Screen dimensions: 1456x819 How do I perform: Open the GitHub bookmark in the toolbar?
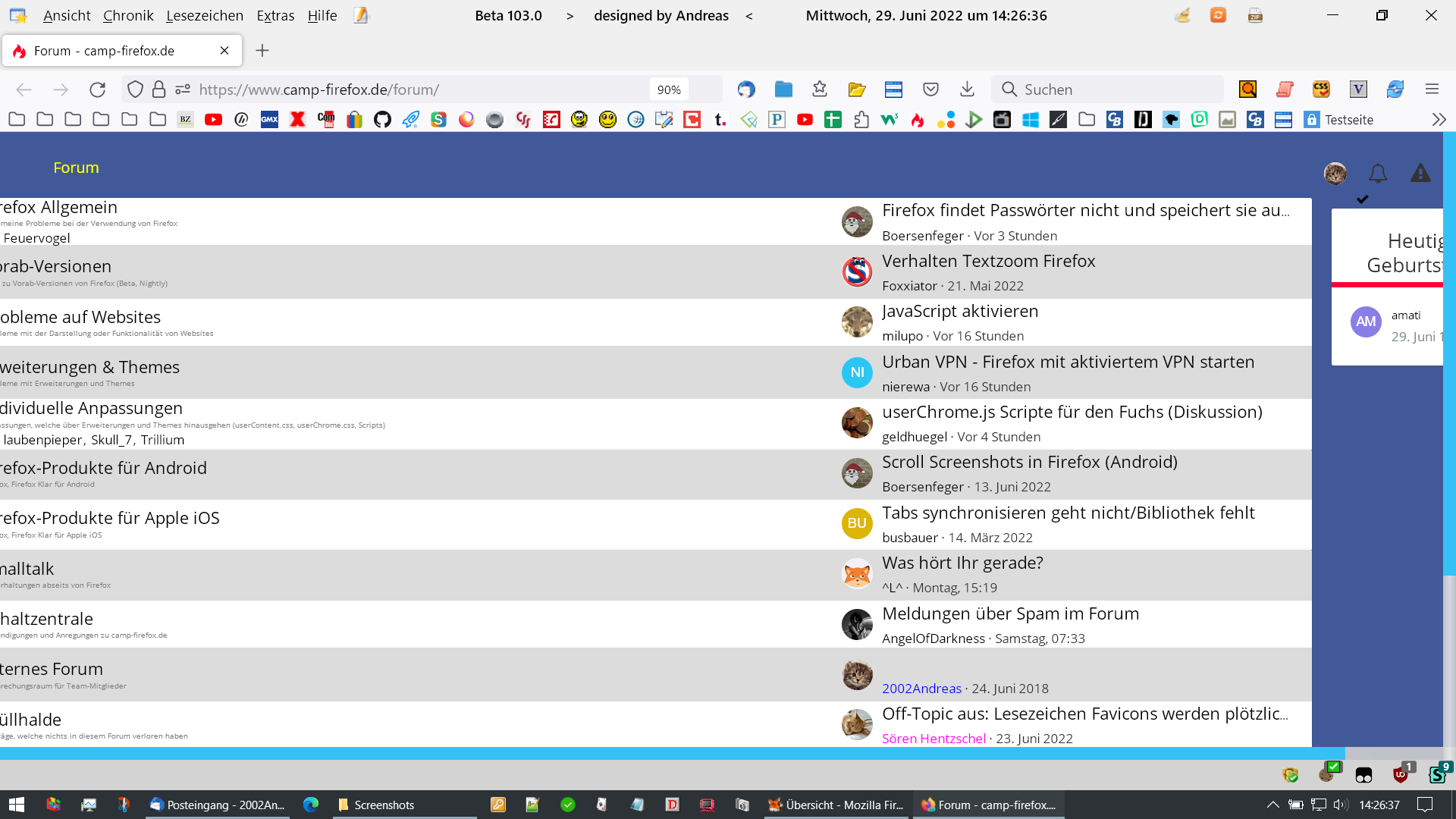pos(382,120)
